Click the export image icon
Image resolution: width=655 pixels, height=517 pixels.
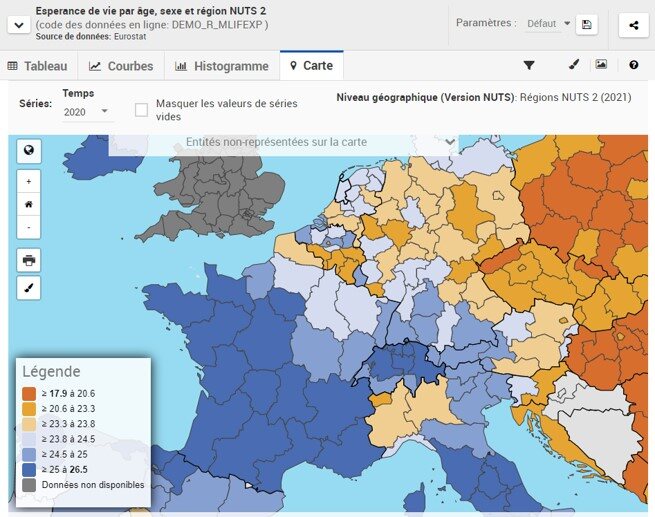601,64
